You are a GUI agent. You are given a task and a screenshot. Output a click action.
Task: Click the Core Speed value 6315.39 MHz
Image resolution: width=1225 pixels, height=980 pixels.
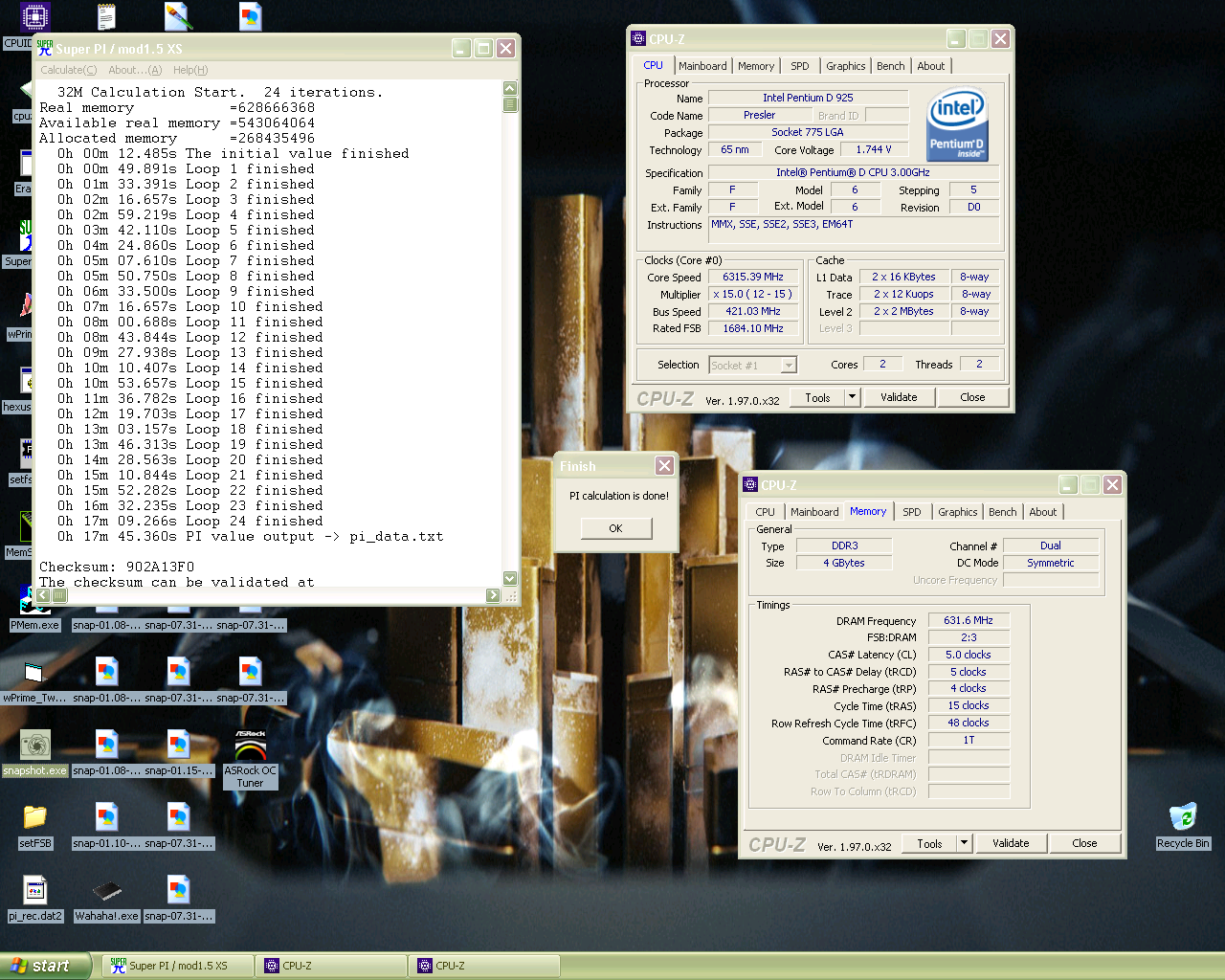[753, 277]
